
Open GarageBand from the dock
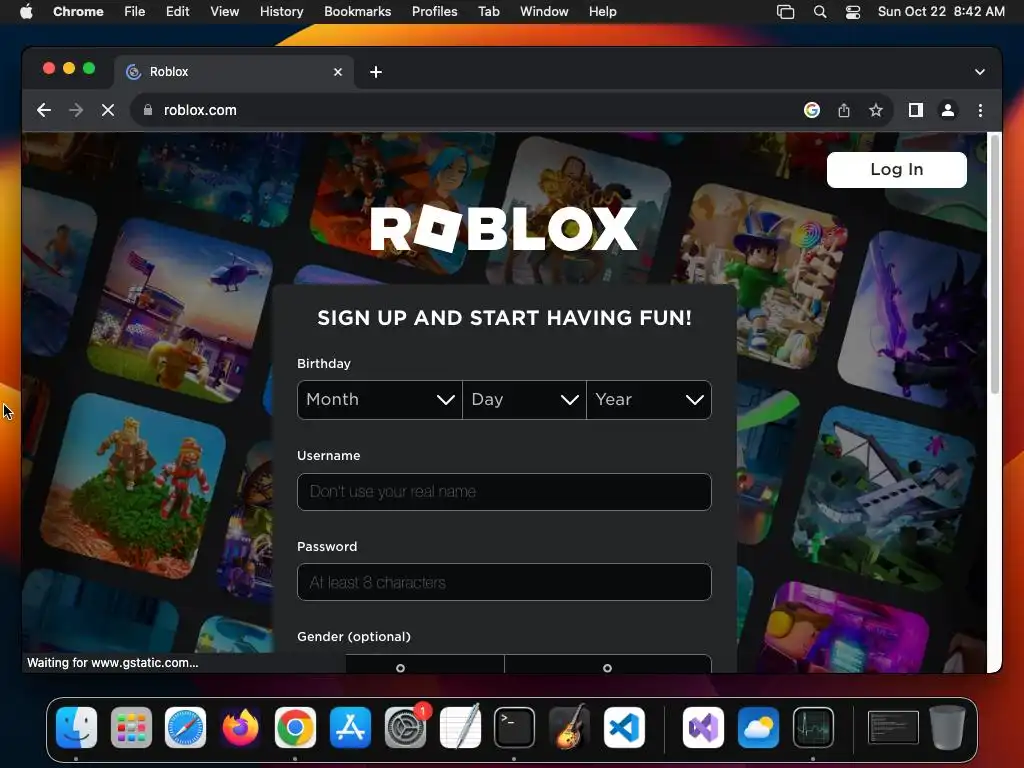pyautogui.click(x=569, y=728)
